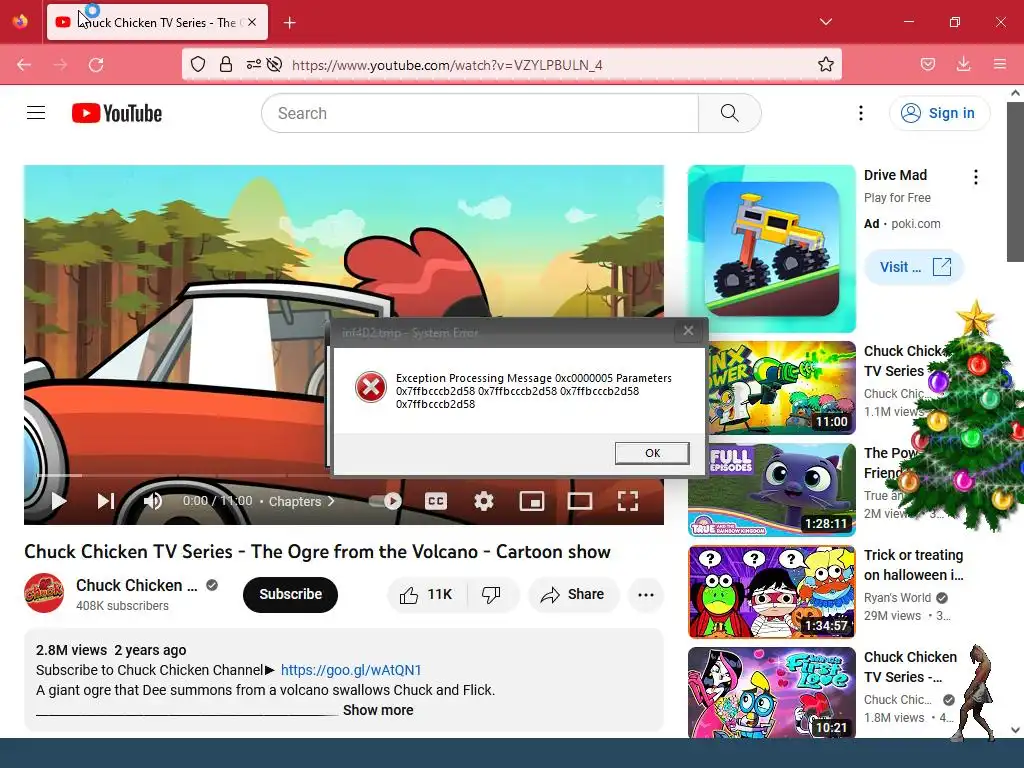Open the 10:21 First Love thumbnail
This screenshot has height=768, width=1024.
[771, 692]
